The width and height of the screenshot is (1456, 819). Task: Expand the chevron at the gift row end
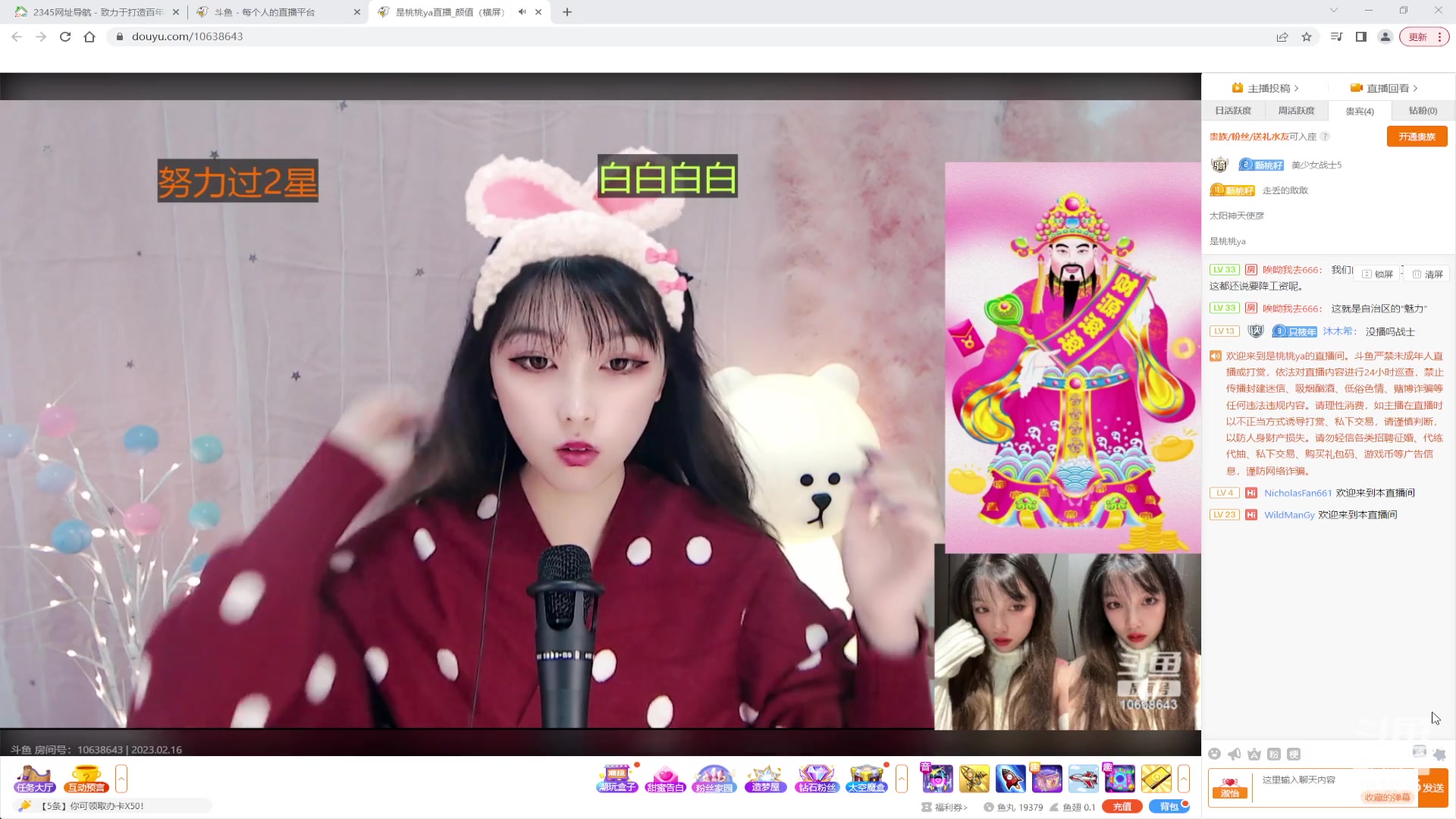click(902, 778)
